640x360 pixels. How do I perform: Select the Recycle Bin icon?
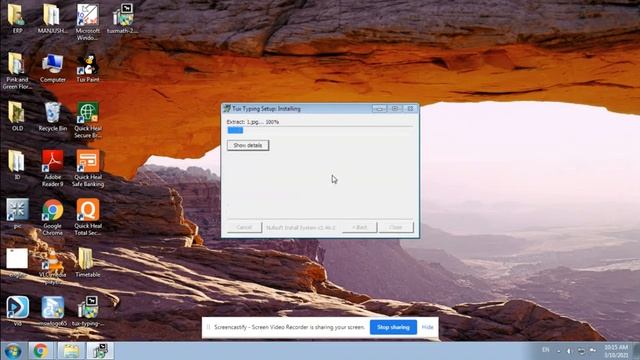coord(53,116)
